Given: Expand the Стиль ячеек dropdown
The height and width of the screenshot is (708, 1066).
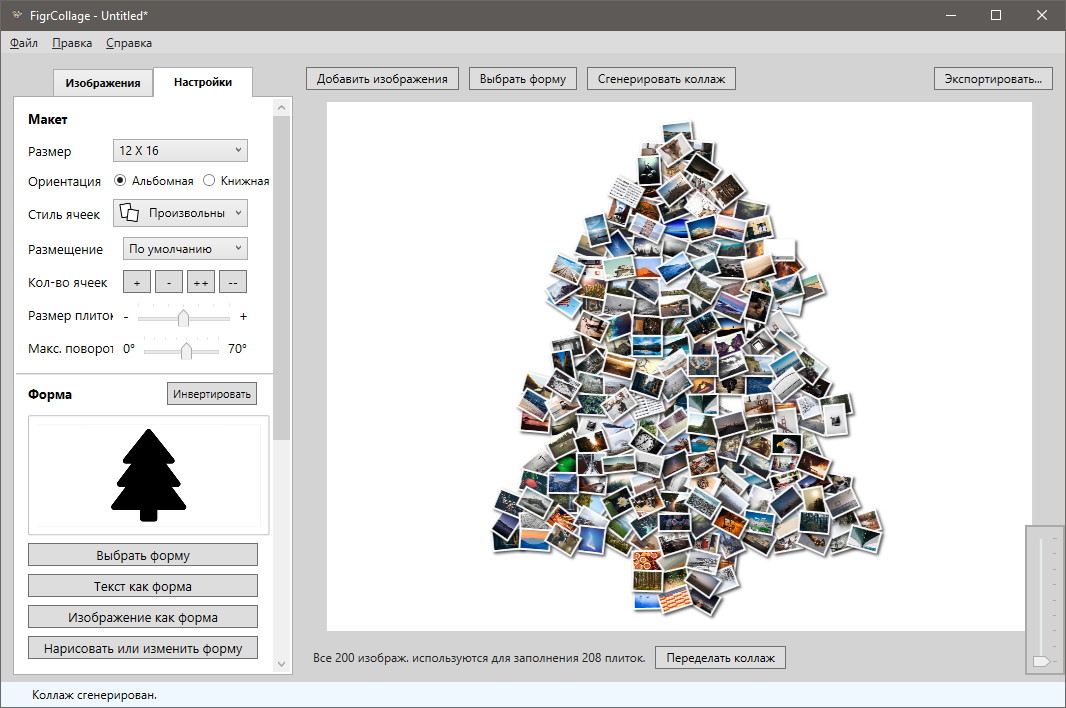Looking at the screenshot, I should pos(180,213).
